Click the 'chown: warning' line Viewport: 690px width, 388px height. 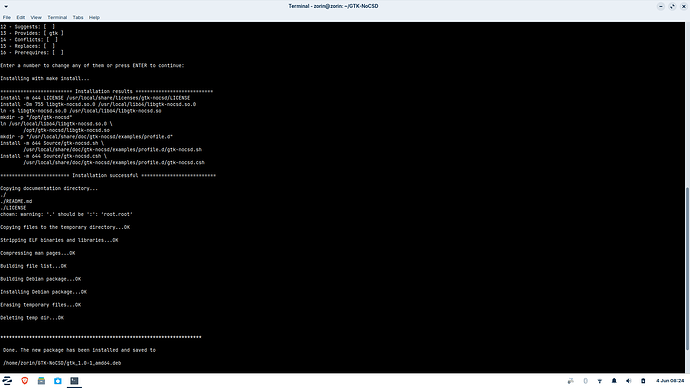[66, 214]
